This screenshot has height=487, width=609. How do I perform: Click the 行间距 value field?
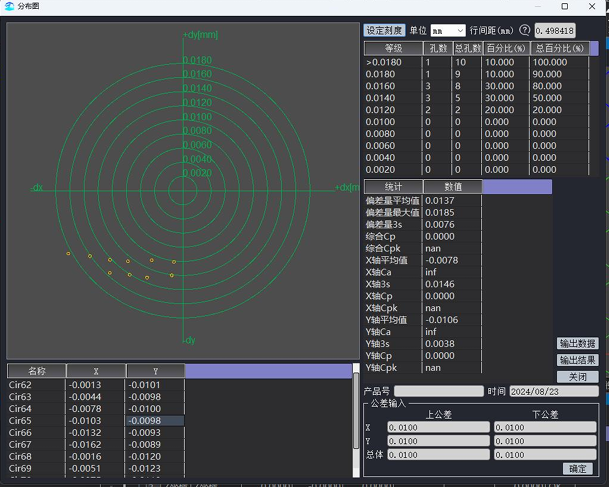point(555,31)
